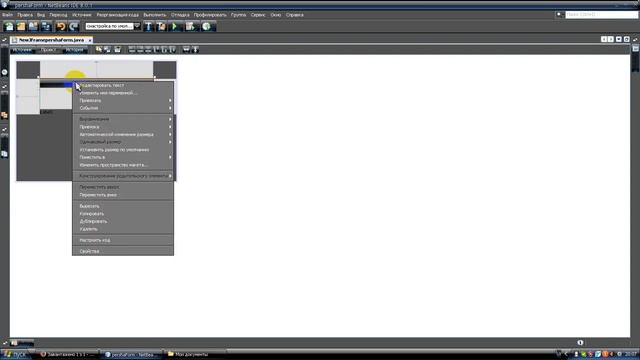
Task: Switch to the Проект design tab
Action: (x=48, y=50)
